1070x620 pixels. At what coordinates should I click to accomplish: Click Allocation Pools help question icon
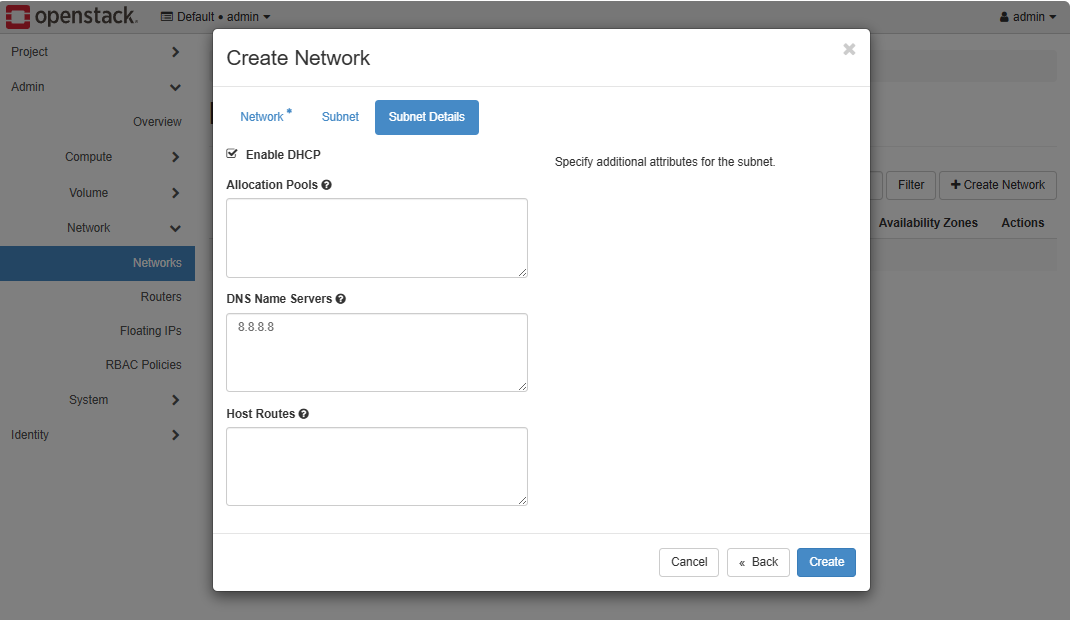pos(327,185)
